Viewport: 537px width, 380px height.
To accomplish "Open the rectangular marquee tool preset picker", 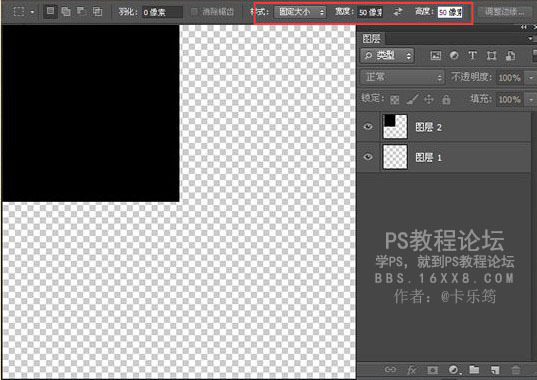I will 19,12.
